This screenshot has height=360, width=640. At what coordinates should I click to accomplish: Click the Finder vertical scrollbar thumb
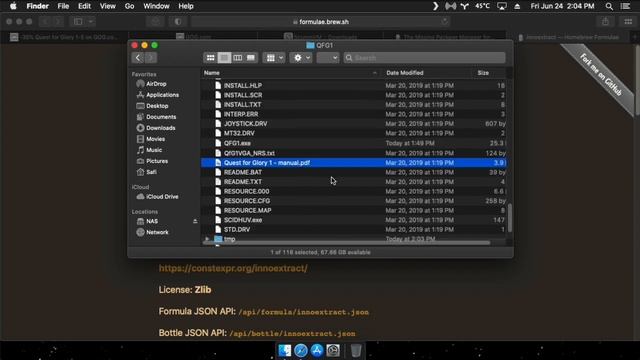510,217
